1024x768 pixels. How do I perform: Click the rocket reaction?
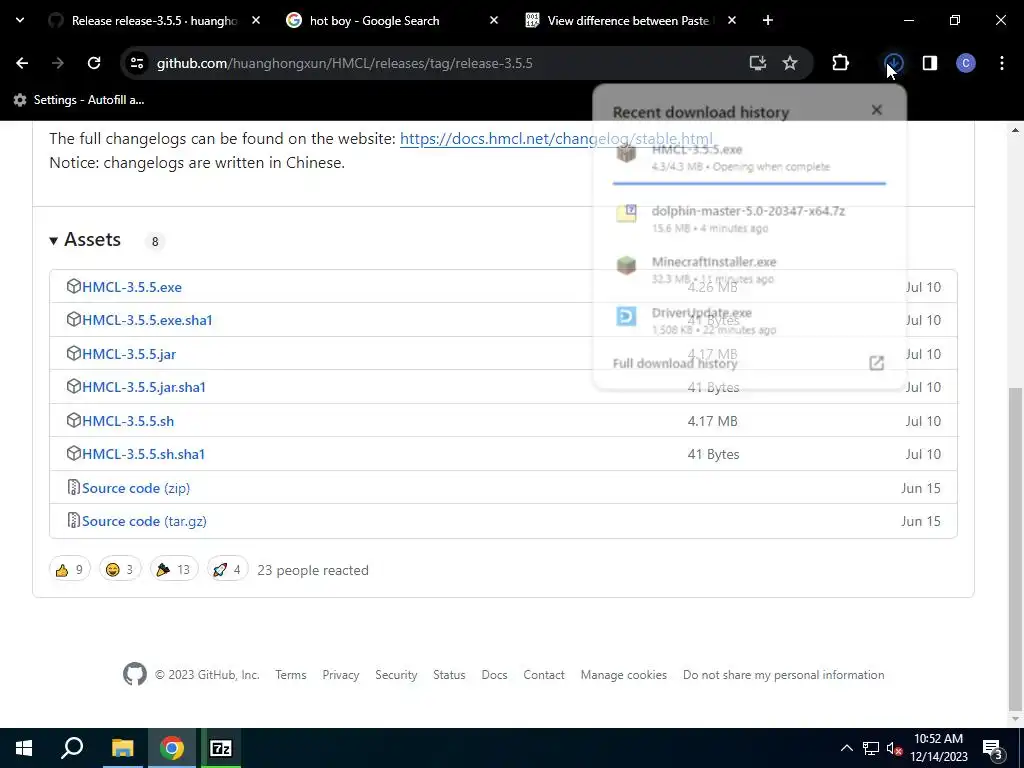pyautogui.click(x=227, y=570)
